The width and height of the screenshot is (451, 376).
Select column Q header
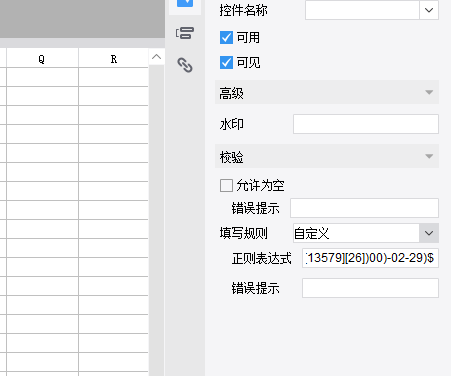42,59
